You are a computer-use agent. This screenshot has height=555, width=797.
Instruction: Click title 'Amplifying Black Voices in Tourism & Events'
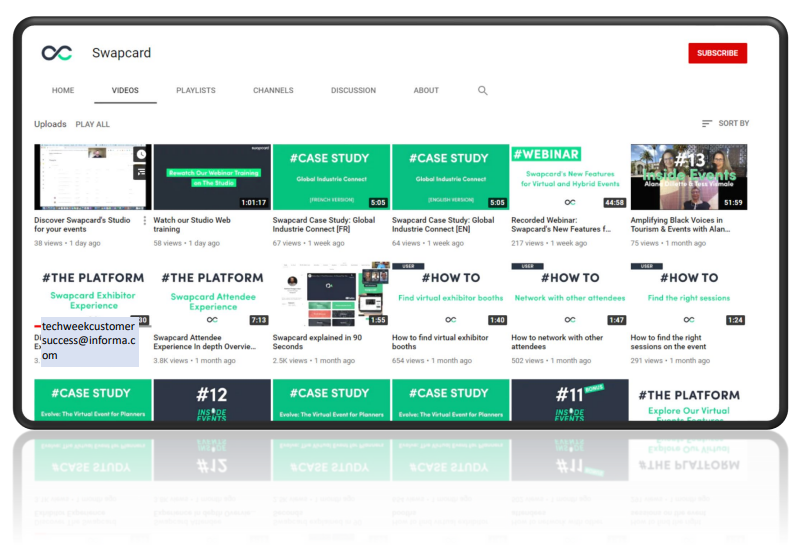coord(680,225)
